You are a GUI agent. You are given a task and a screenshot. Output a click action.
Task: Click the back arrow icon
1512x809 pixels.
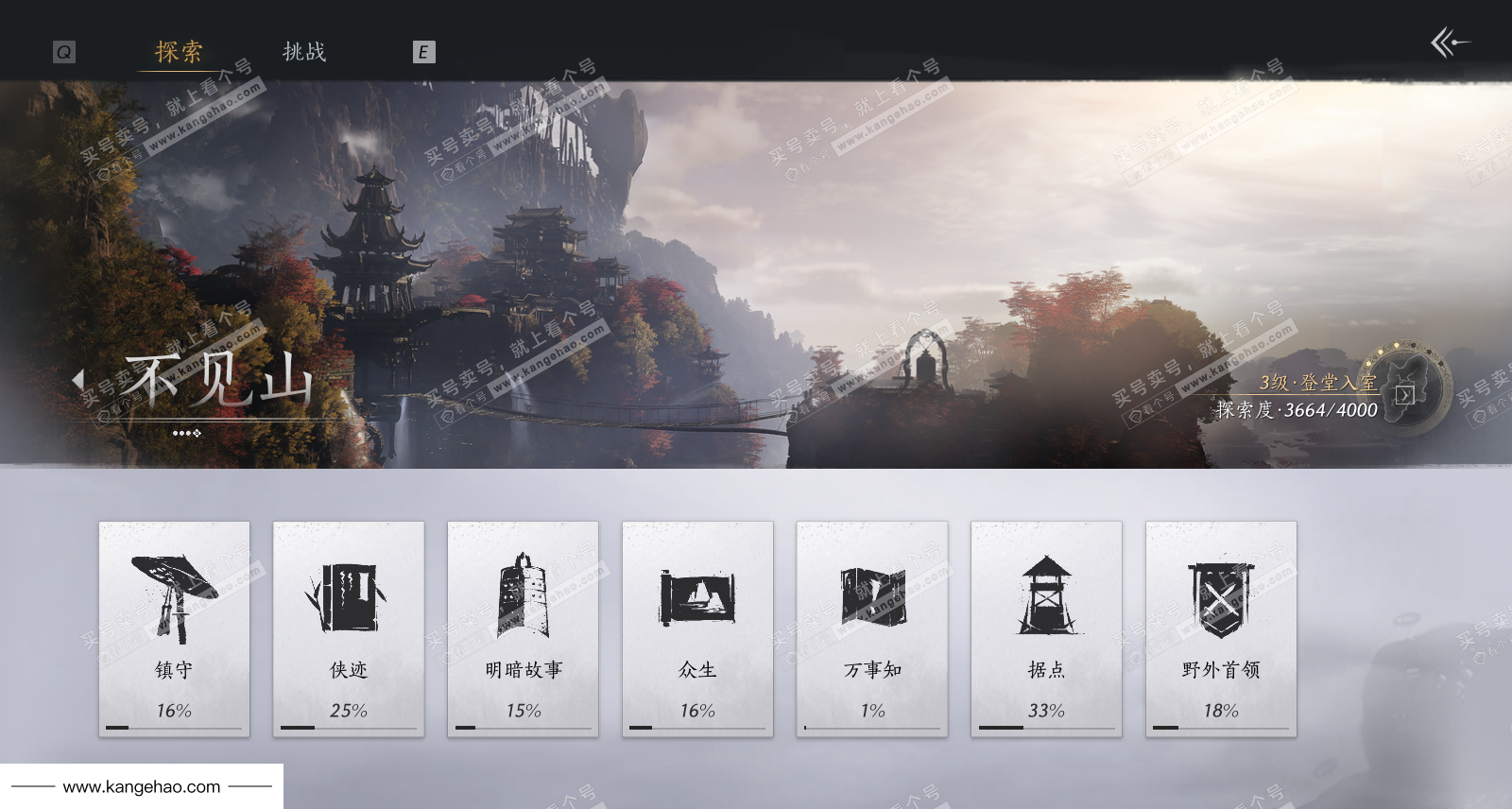click(x=1450, y=43)
